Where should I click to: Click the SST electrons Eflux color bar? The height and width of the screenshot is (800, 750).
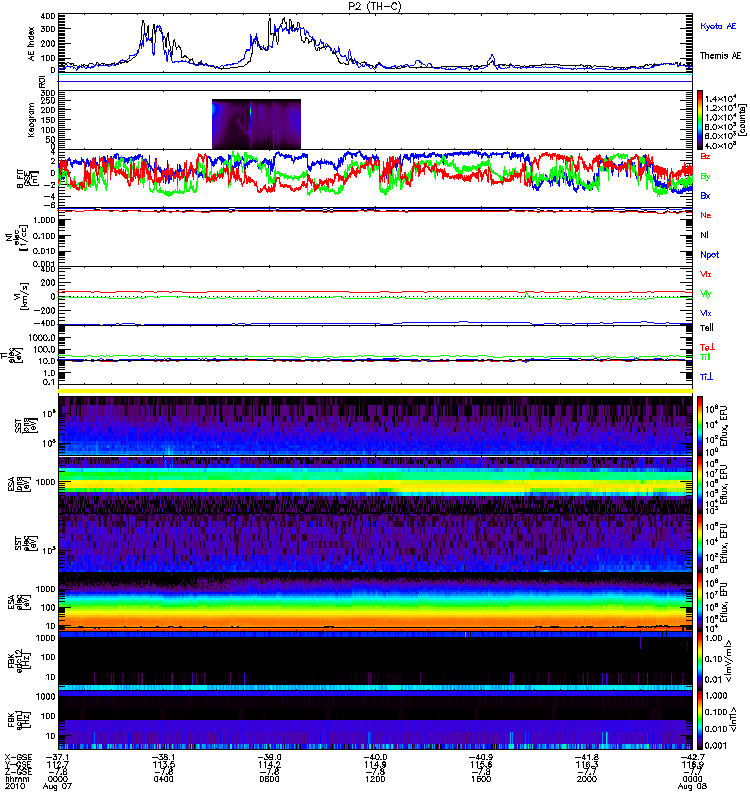(700, 543)
